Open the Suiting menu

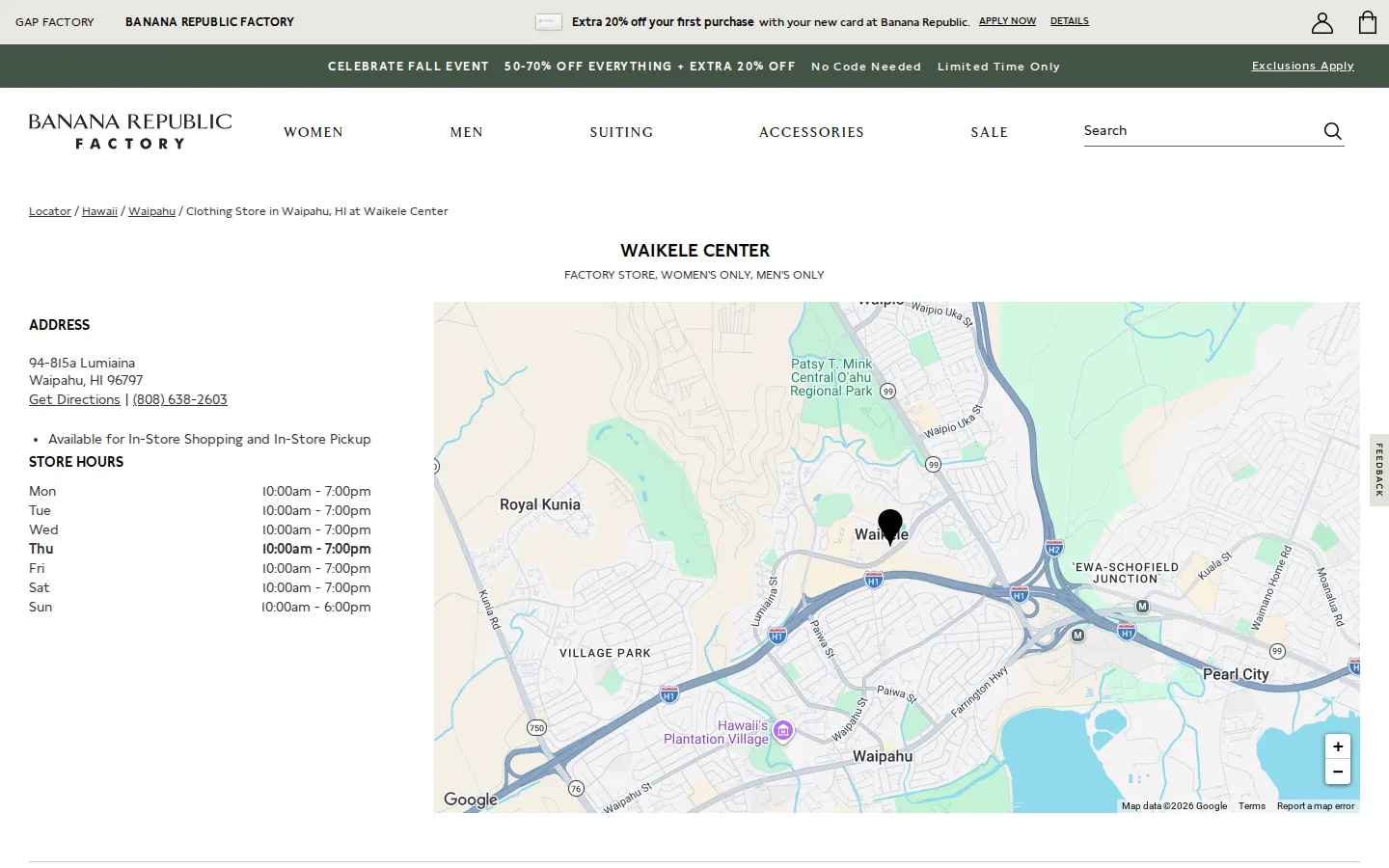click(621, 132)
